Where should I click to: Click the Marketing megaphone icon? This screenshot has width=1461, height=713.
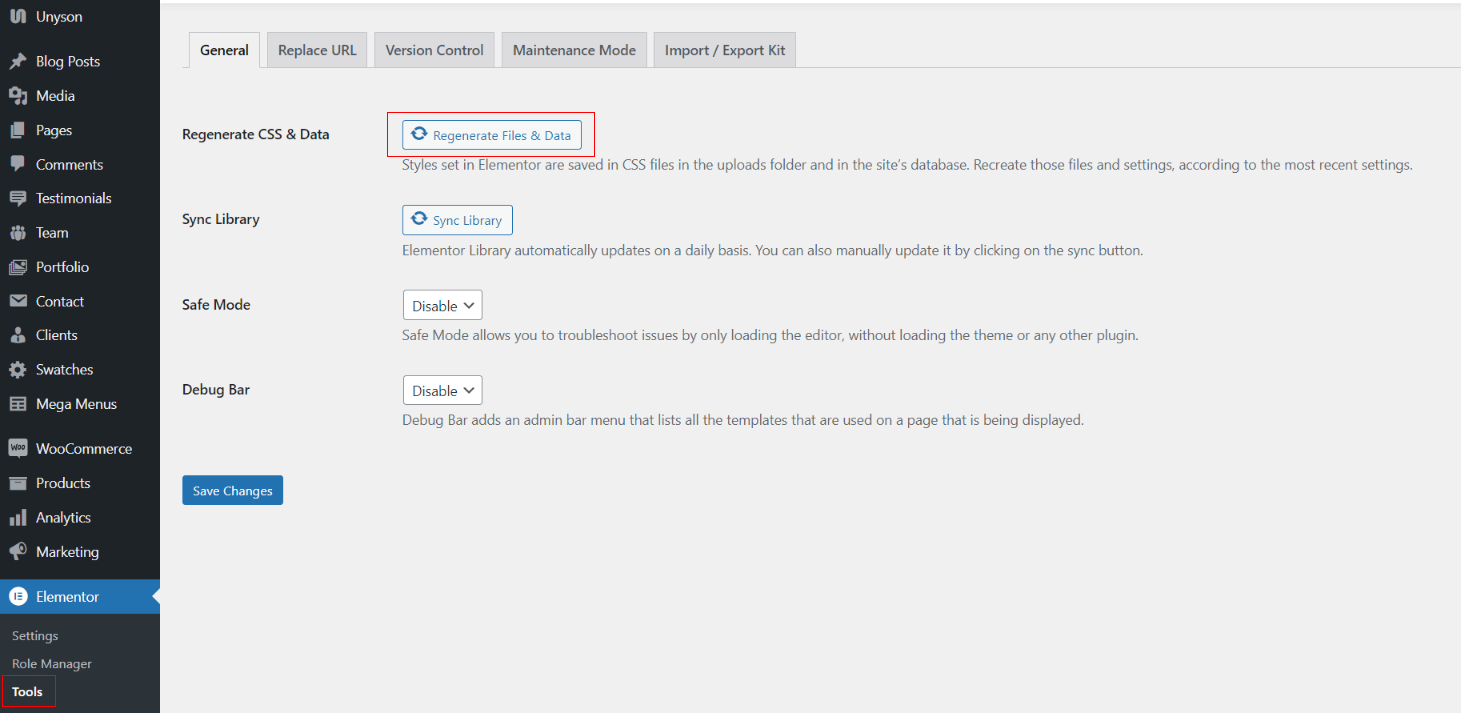pos(17,552)
